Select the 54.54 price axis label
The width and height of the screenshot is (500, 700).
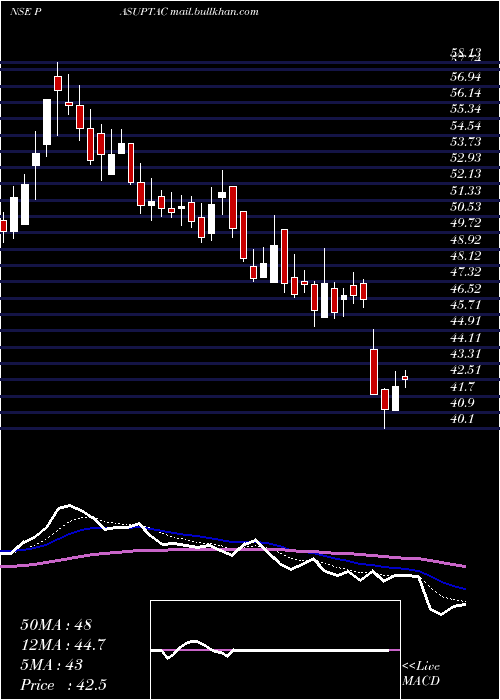pyautogui.click(x=465, y=125)
